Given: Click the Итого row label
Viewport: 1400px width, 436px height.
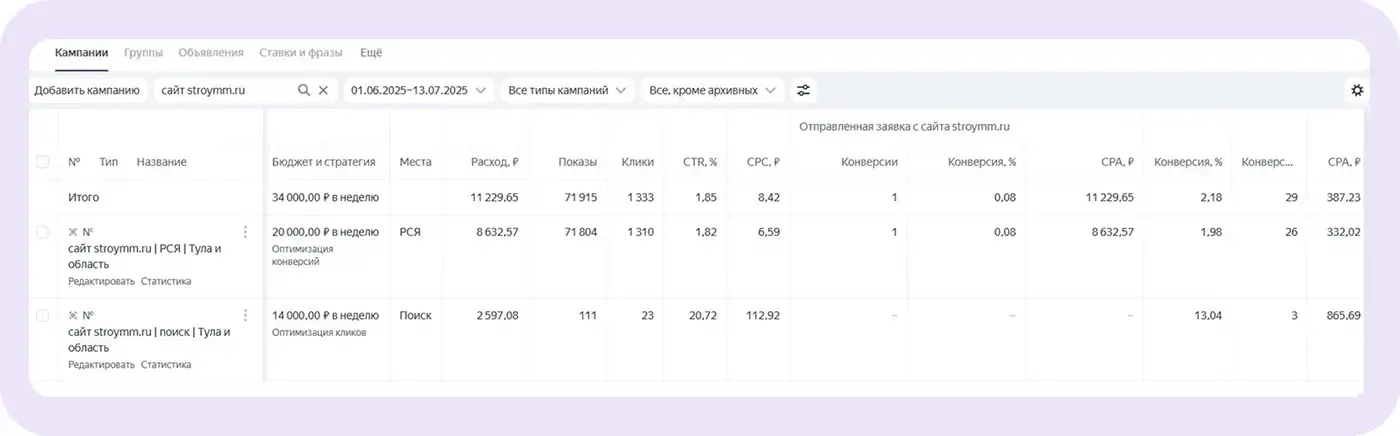Looking at the screenshot, I should click(83, 198).
